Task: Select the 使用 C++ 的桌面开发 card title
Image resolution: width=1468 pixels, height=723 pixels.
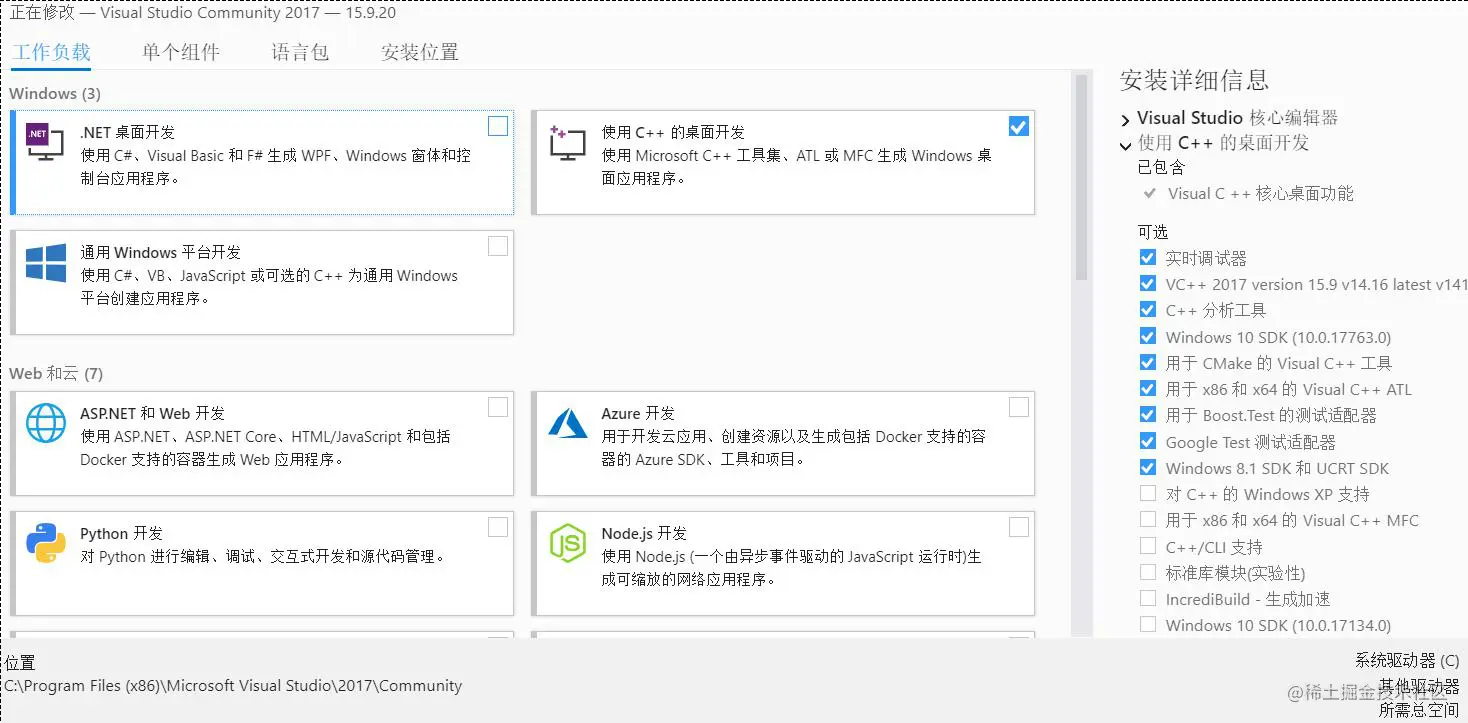Action: (x=673, y=132)
